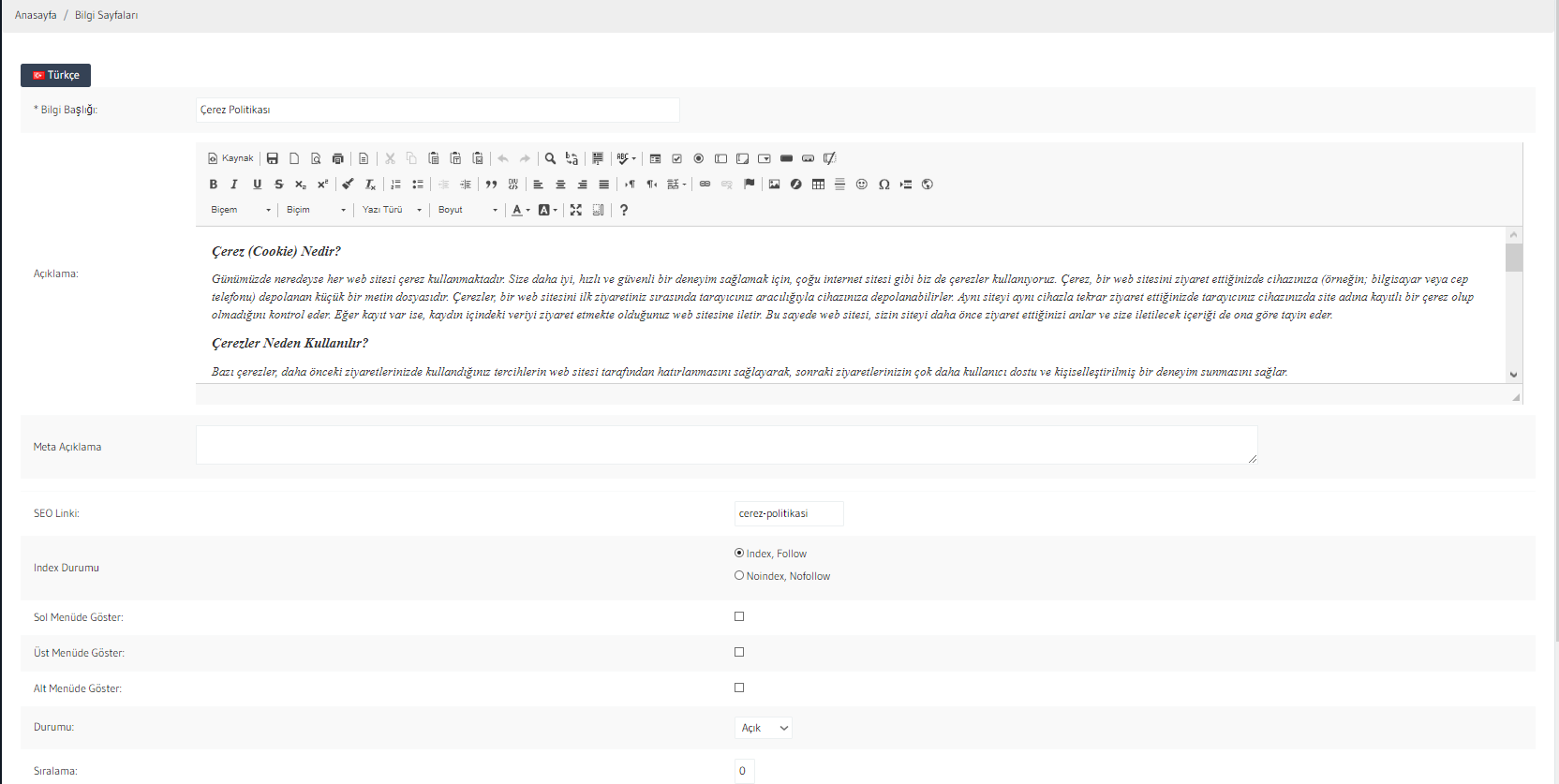Screen dimensions: 1559x784
Task: Open the text color picker
Action: point(520,210)
